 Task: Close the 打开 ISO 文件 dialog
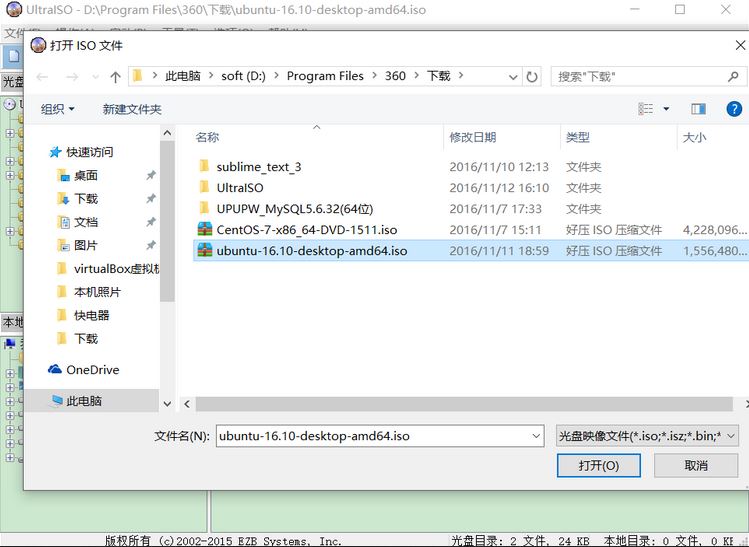740,45
